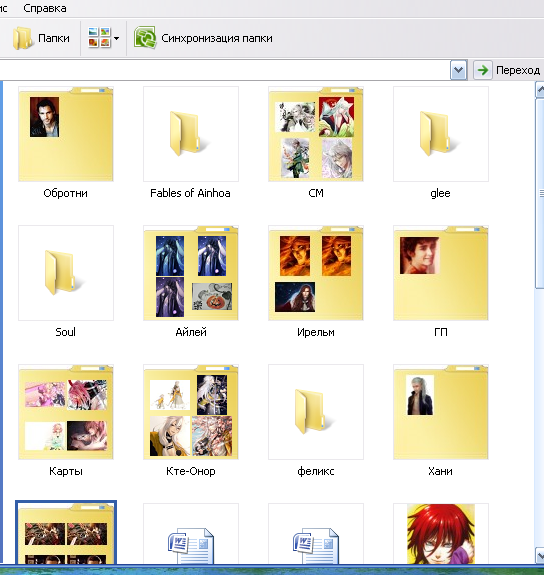Screen dimensions: 544x575
Task: Select the феликс folder icon
Action: [x=316, y=412]
